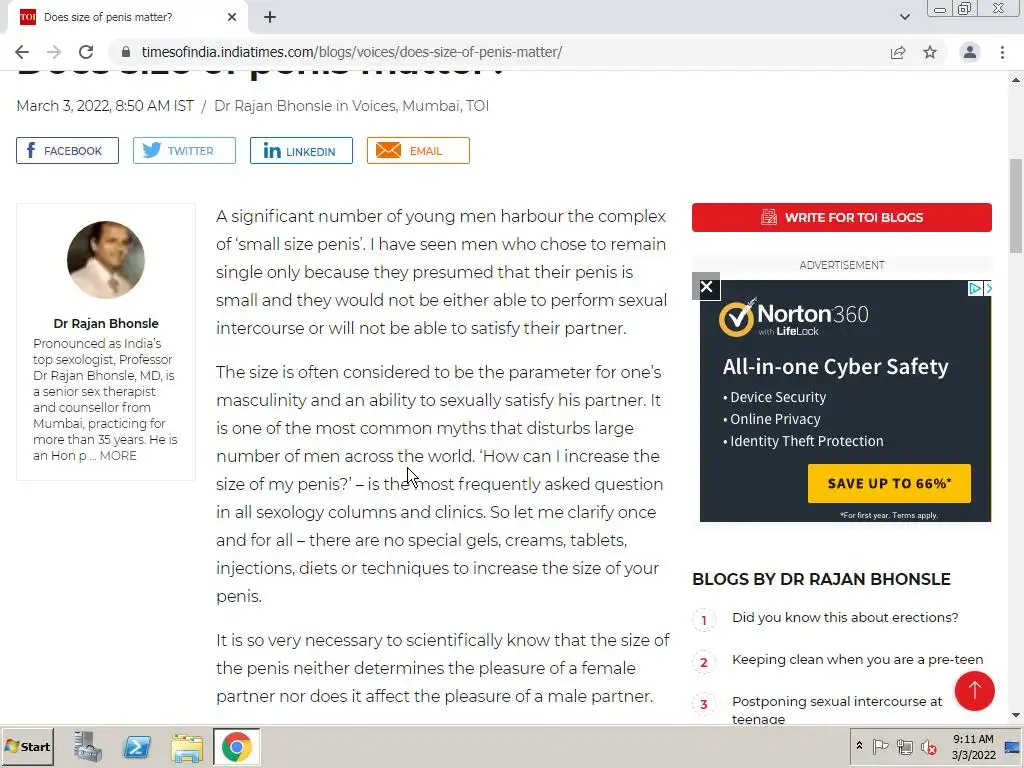Reload the page with the refresh icon
The height and width of the screenshot is (768, 1024).
click(86, 52)
